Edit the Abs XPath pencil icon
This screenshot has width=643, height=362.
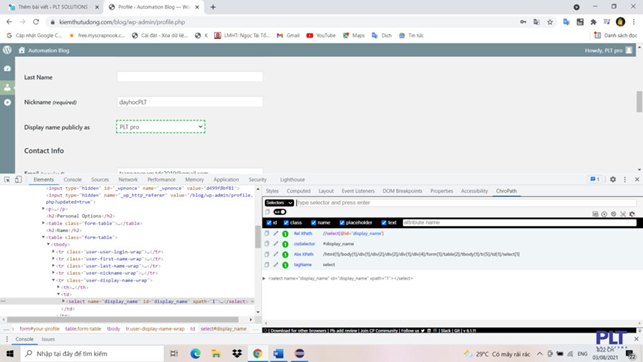(x=276, y=254)
